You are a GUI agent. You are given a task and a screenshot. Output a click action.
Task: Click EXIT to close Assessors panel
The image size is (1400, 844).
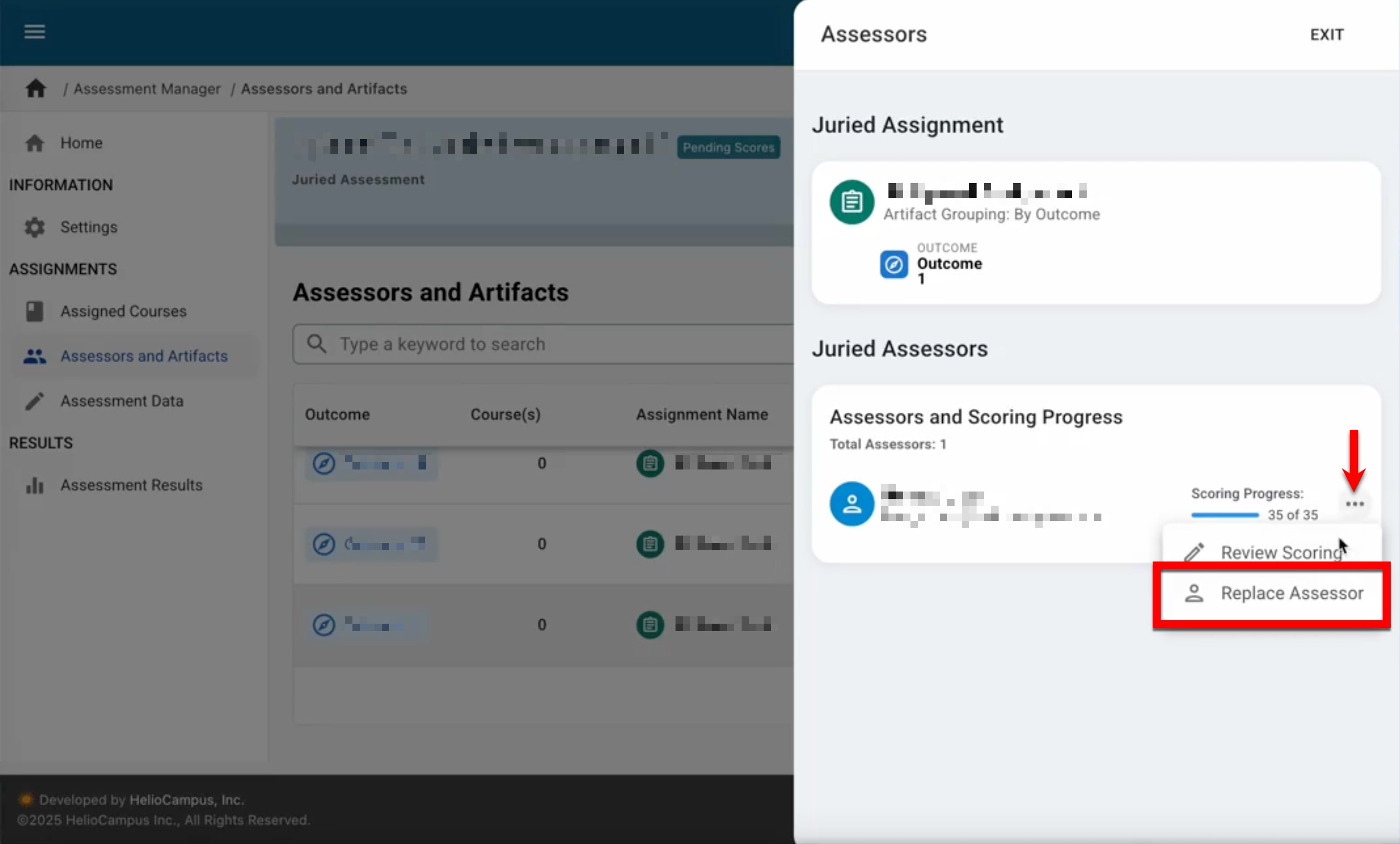1326,35
